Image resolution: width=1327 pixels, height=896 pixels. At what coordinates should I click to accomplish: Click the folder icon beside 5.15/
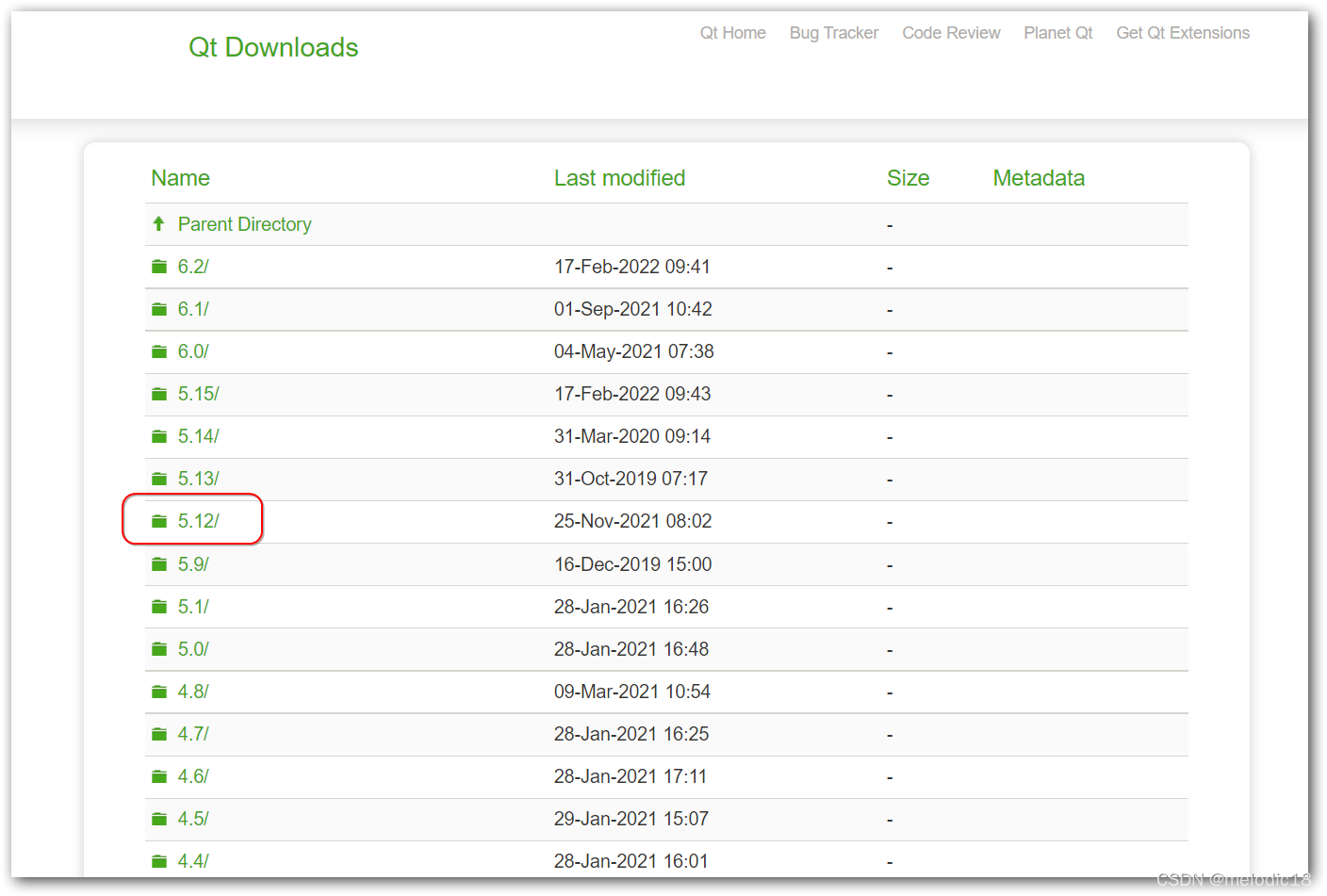coord(159,395)
